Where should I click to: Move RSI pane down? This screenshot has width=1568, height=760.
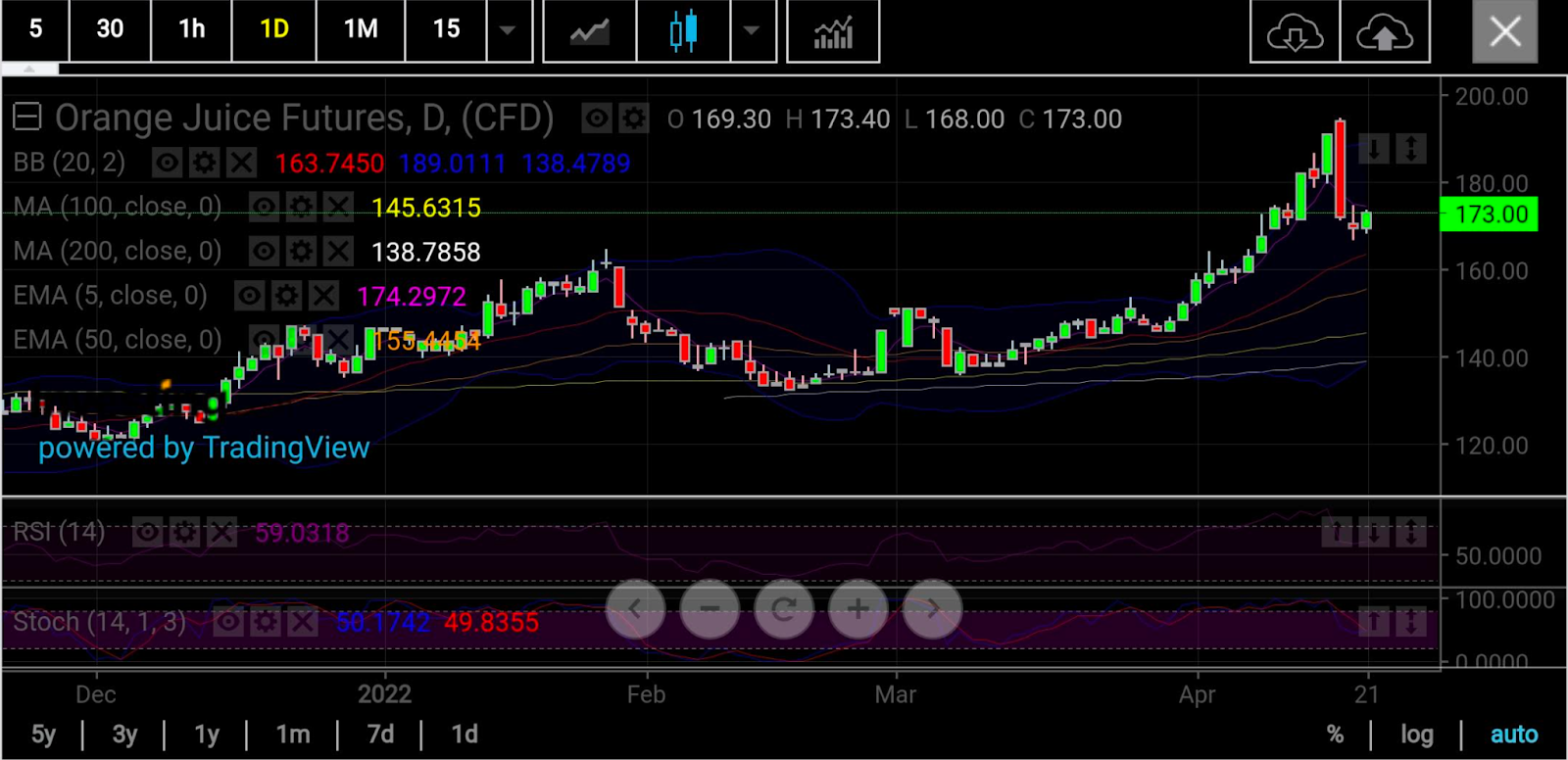[x=1374, y=532]
